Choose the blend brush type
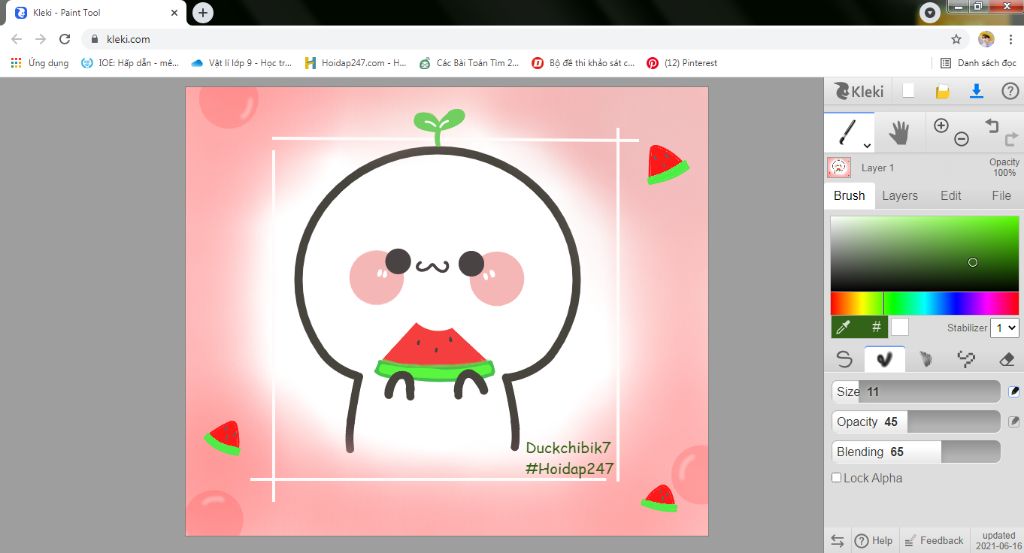The width and height of the screenshot is (1024, 553). (884, 359)
